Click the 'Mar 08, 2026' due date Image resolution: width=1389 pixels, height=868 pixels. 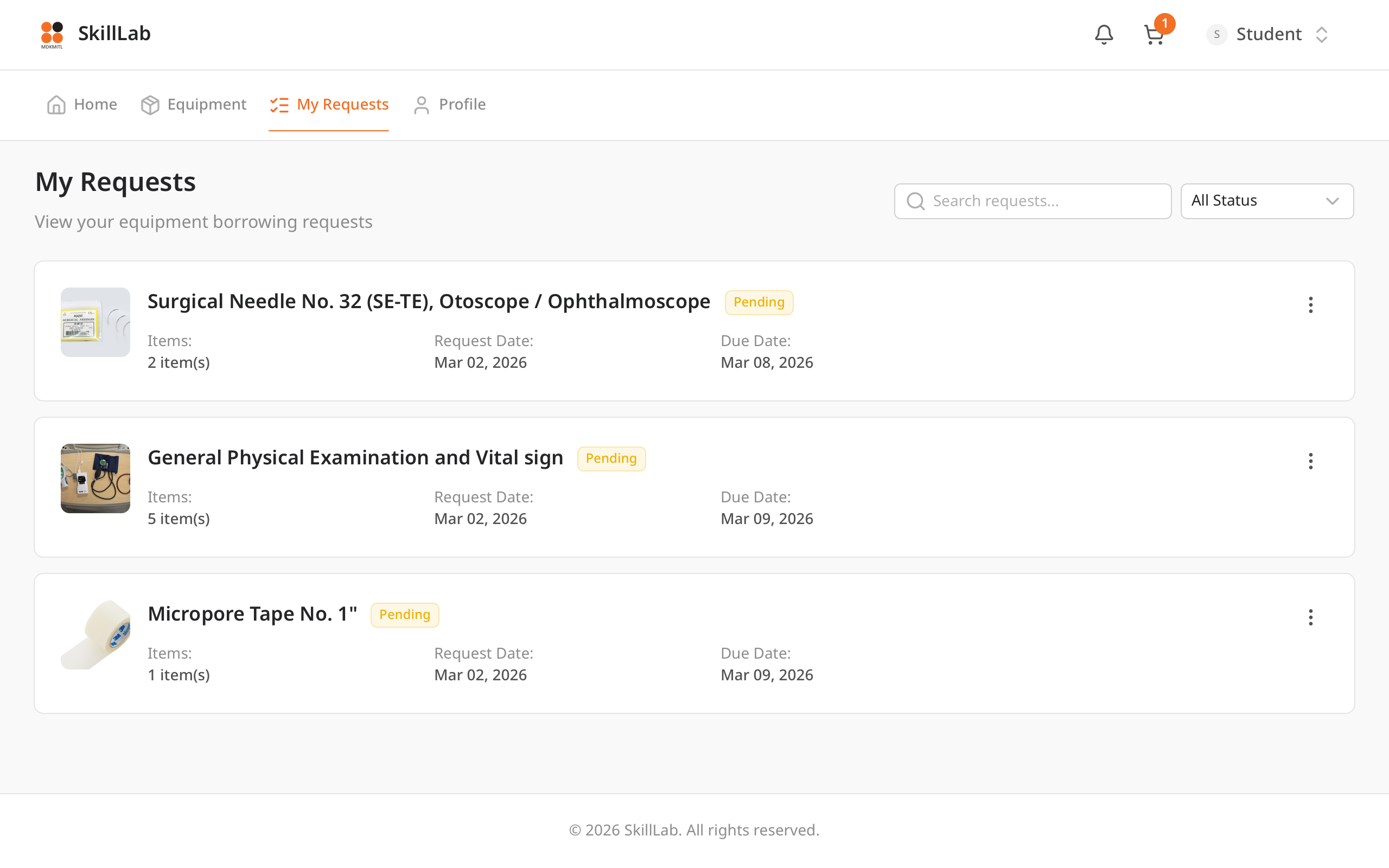(767, 362)
